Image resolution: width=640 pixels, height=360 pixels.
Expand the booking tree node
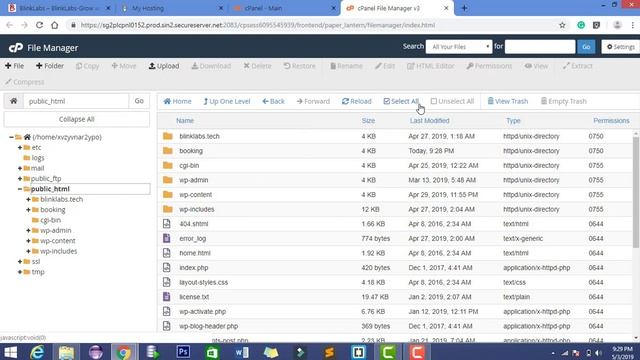tap(29, 210)
